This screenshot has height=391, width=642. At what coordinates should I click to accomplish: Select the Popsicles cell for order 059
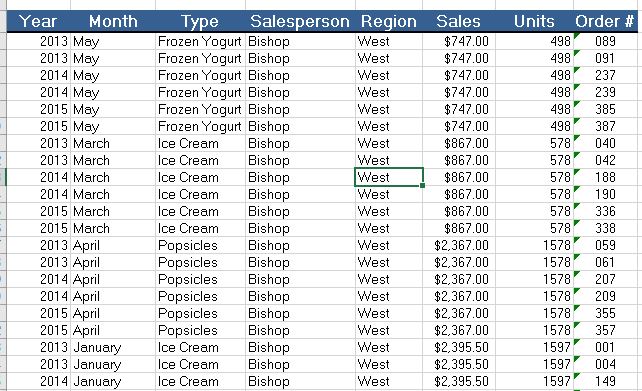pos(201,245)
